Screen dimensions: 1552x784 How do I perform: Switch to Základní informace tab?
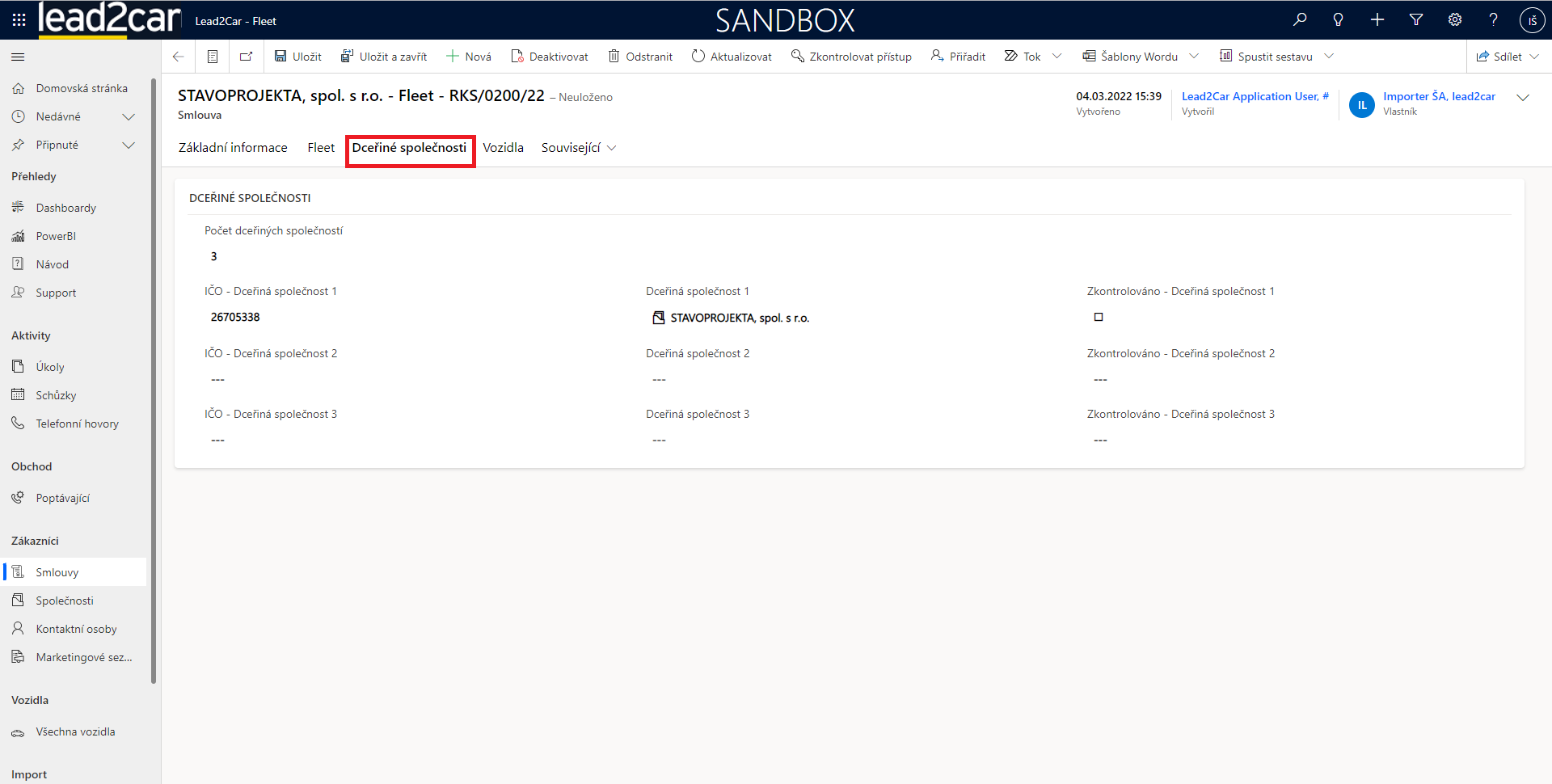pyautogui.click(x=233, y=148)
